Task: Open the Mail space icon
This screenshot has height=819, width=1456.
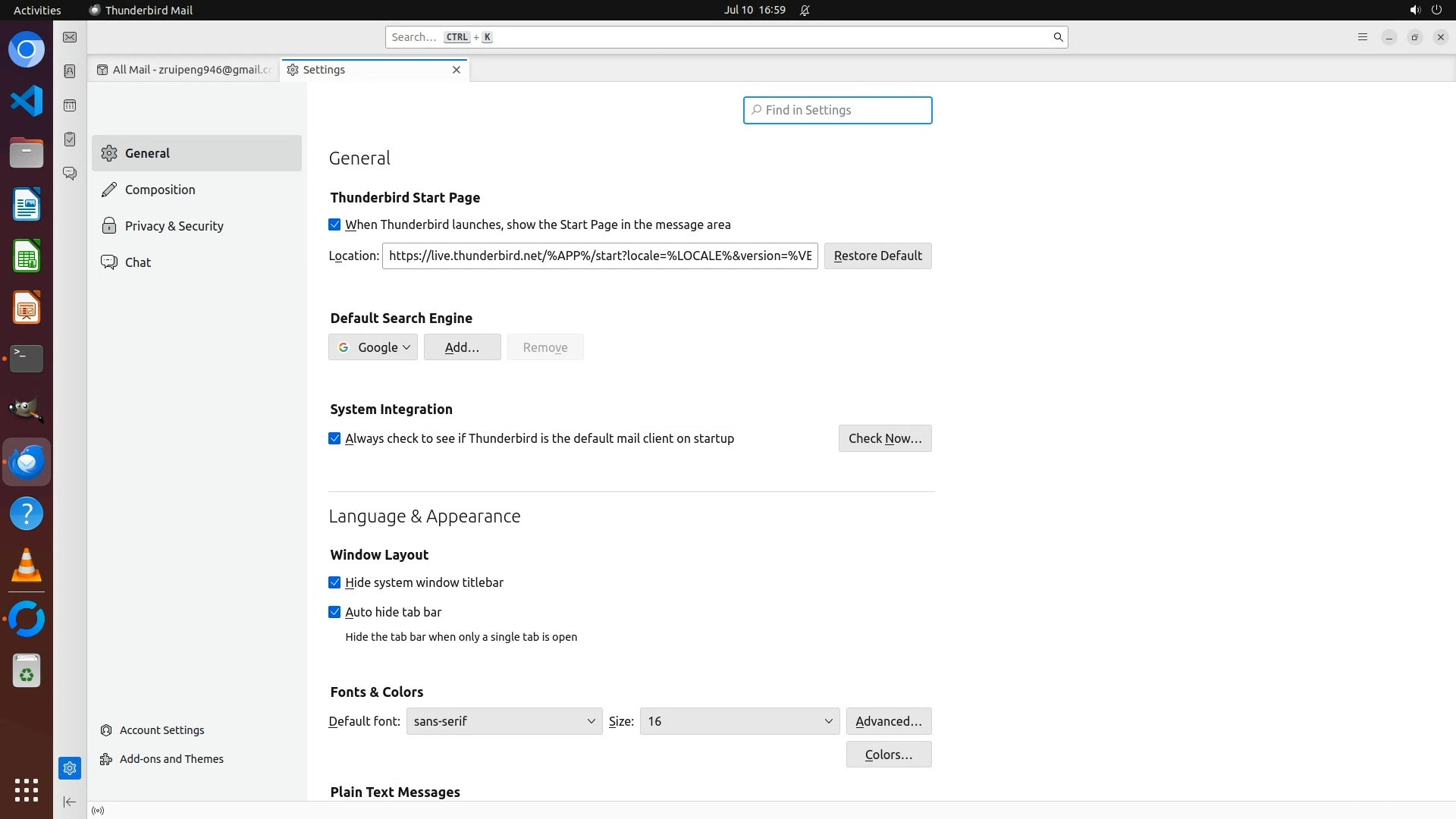Action: tap(70, 37)
